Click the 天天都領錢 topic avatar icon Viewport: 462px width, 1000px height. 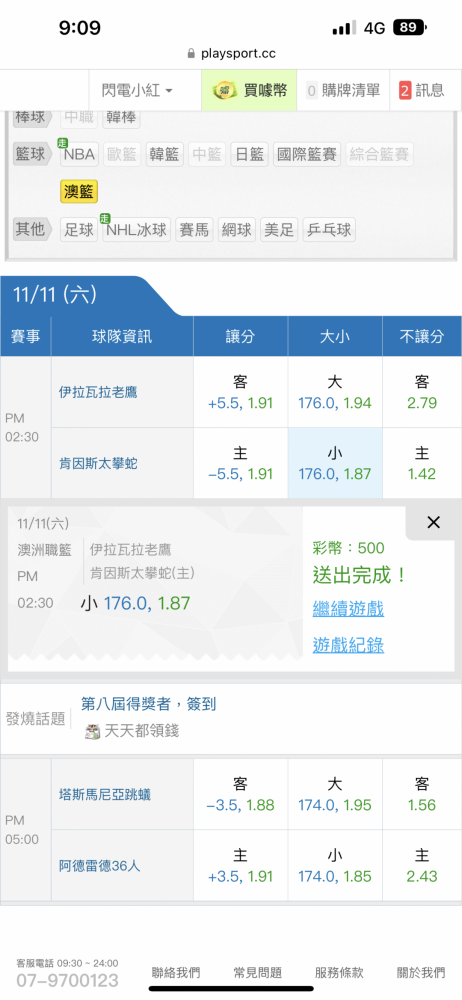click(93, 731)
